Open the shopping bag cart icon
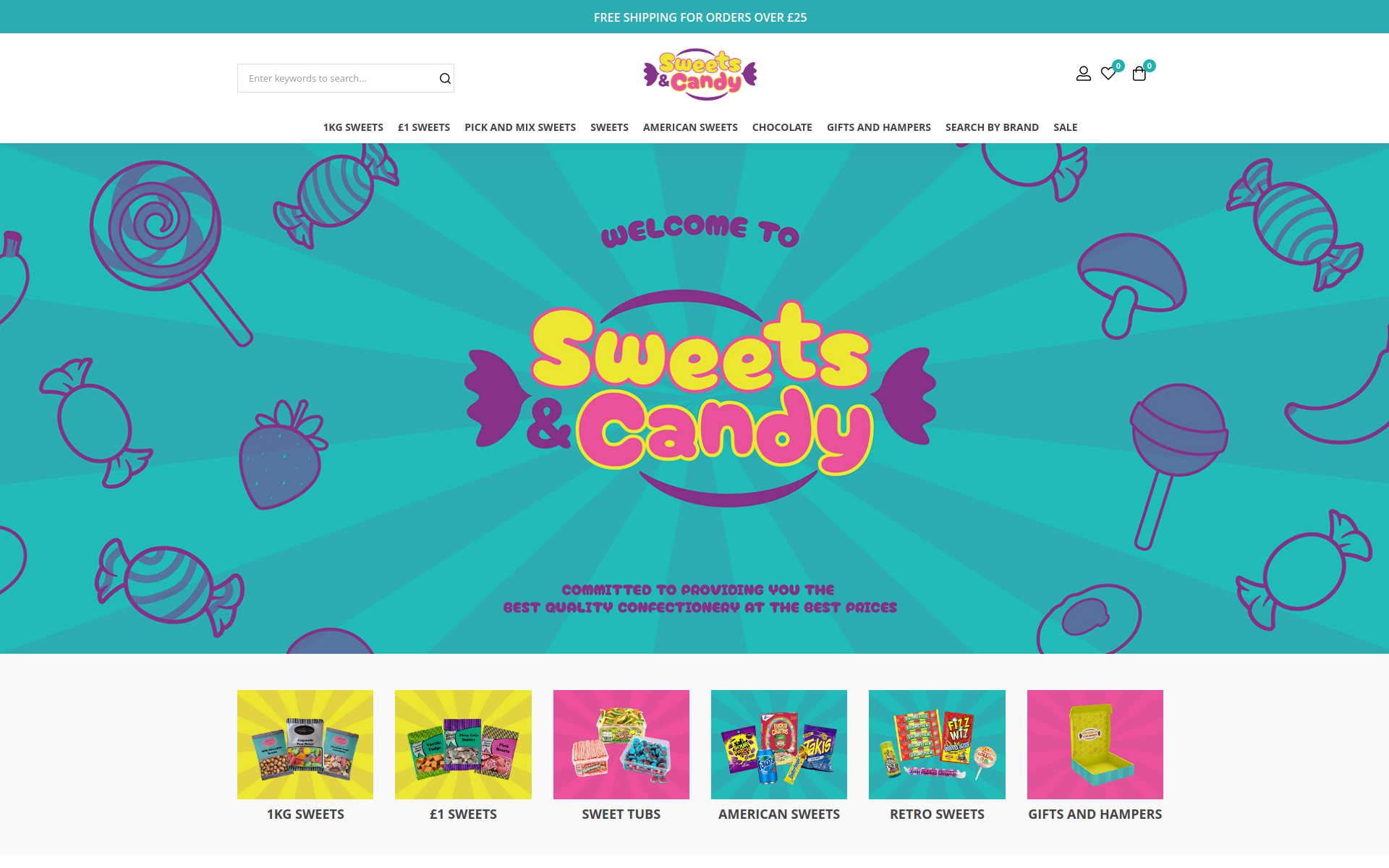 pos(1139,73)
